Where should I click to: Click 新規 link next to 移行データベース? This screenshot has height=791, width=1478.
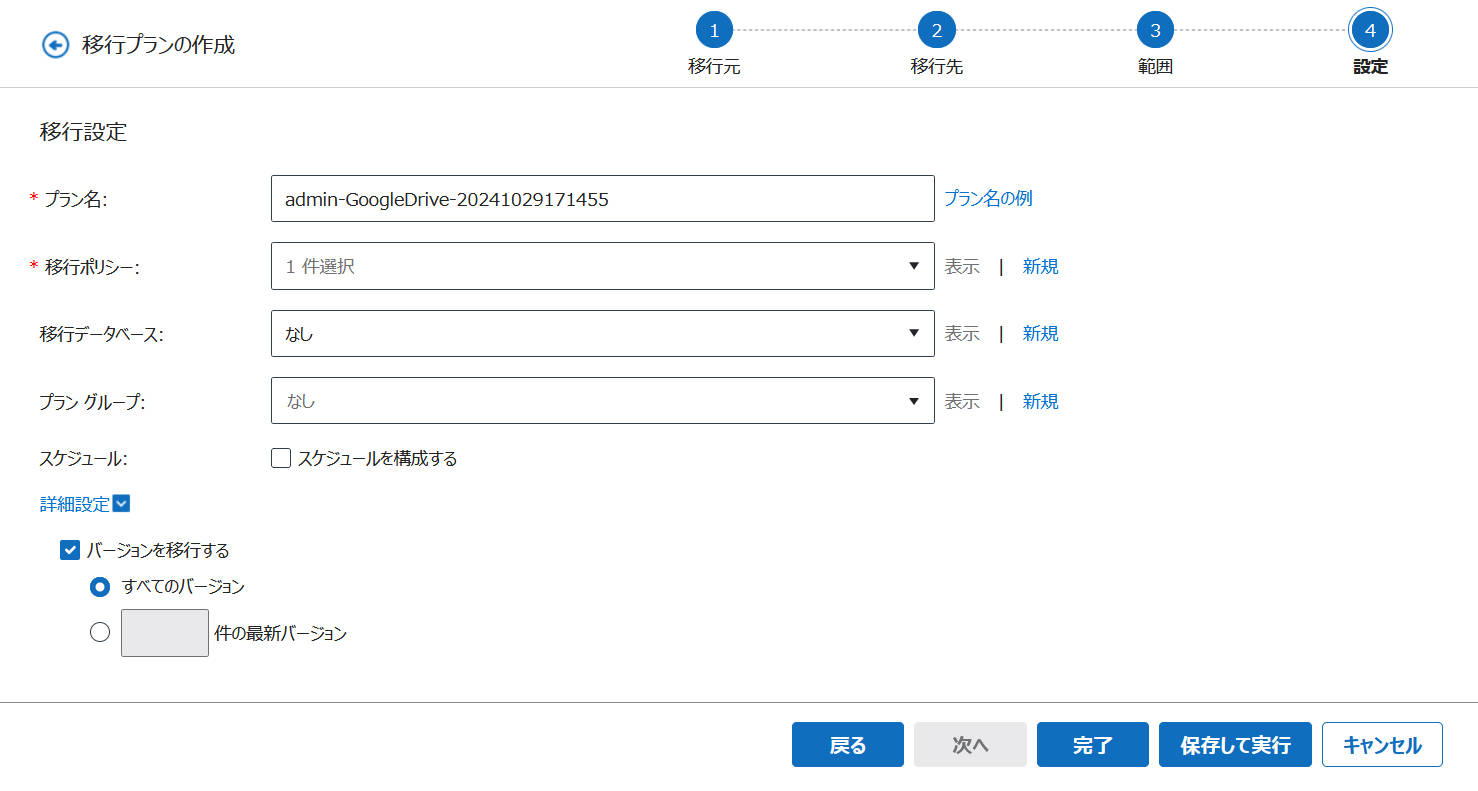coord(1040,333)
